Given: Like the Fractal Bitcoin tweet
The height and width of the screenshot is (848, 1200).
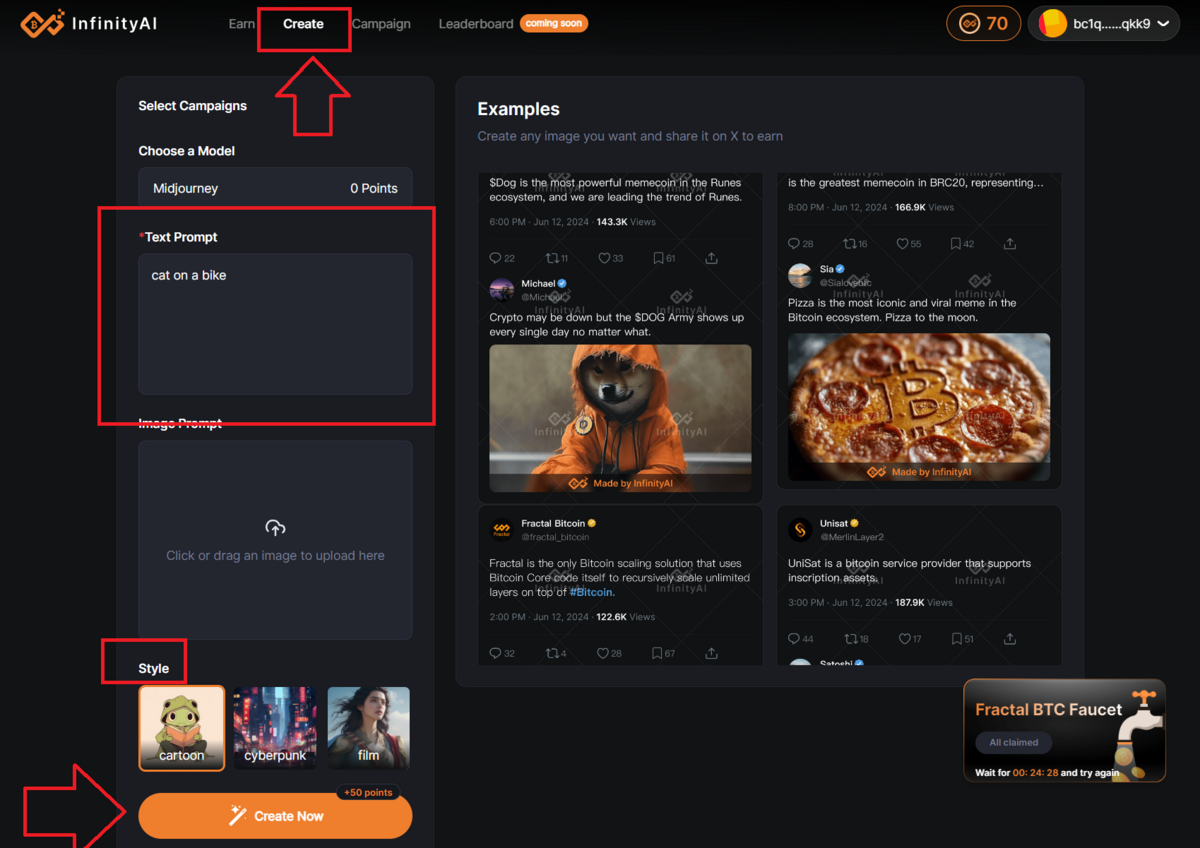Looking at the screenshot, I should [x=603, y=653].
